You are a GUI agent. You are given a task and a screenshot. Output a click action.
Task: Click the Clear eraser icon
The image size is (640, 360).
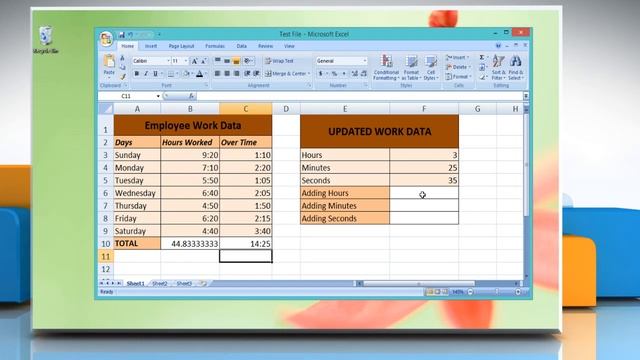[x=482, y=77]
